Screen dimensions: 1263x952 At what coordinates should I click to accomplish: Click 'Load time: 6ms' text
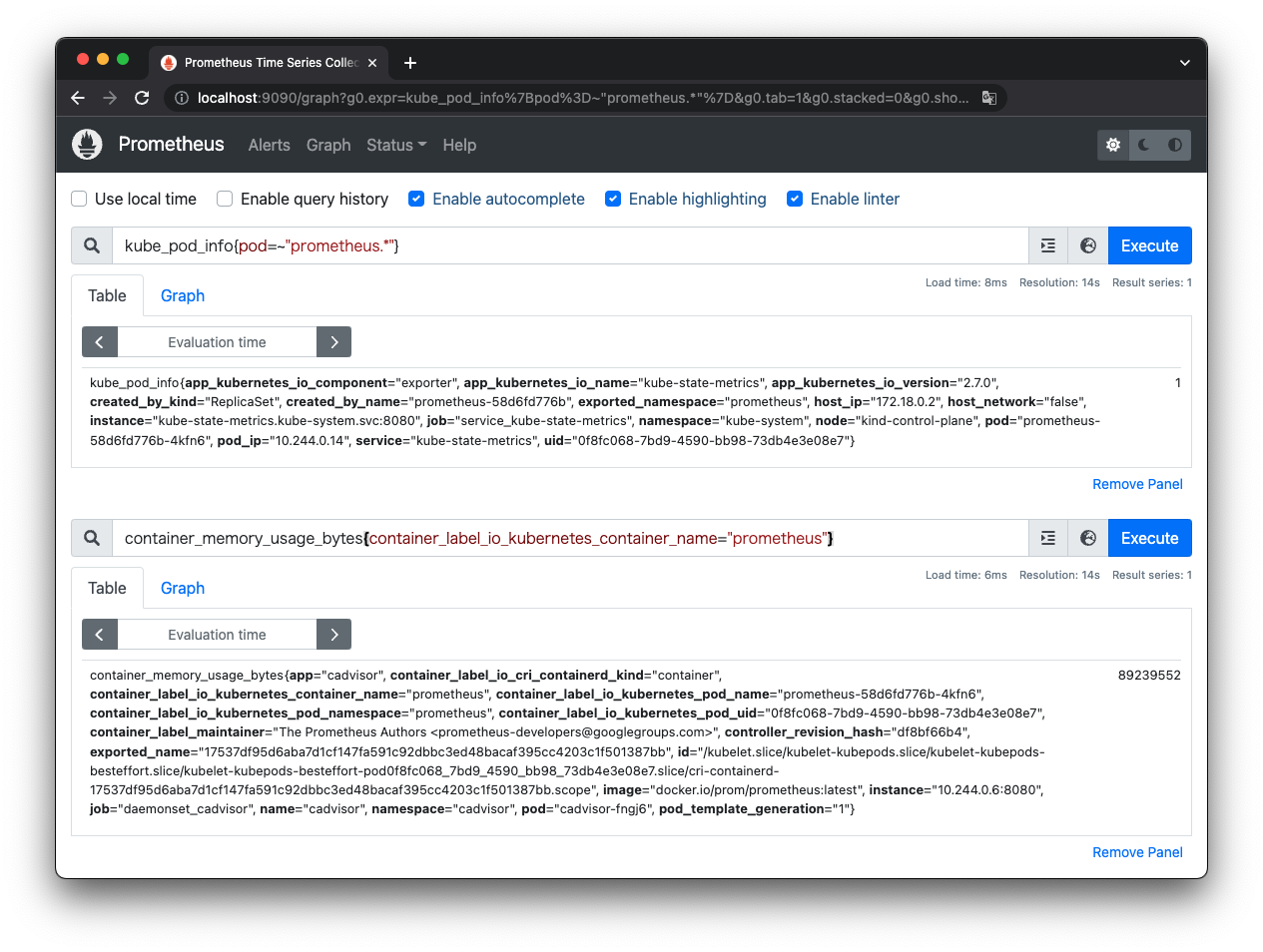(965, 575)
